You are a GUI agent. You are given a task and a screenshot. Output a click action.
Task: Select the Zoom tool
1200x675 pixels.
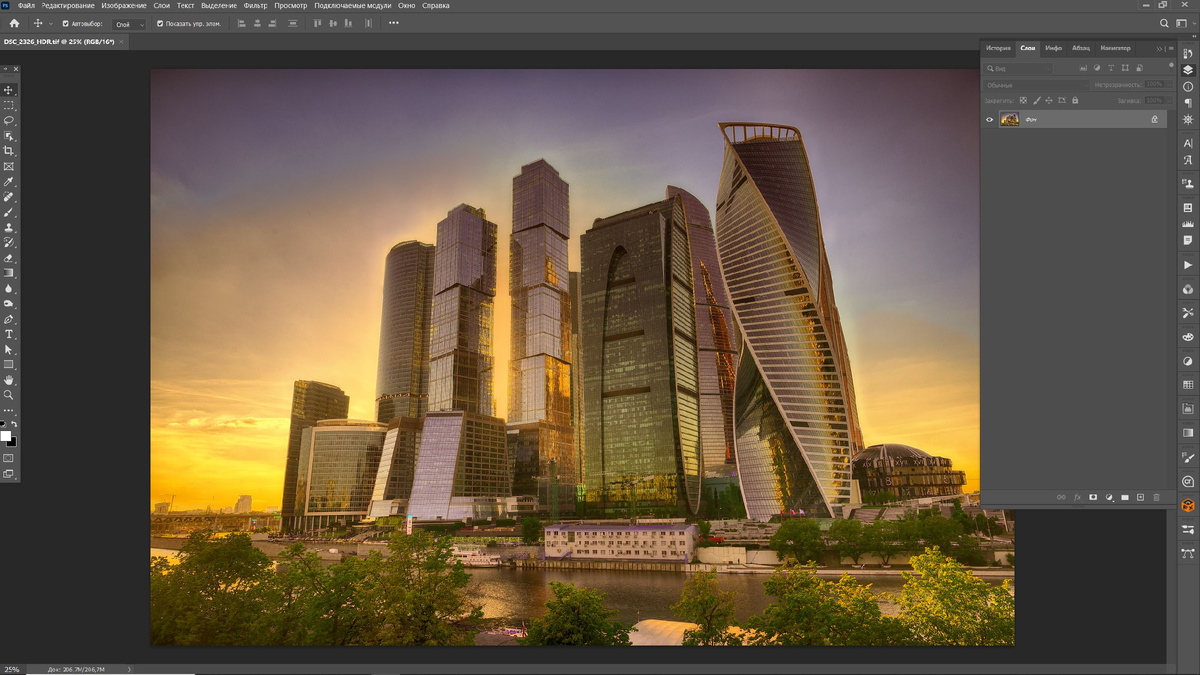click(x=10, y=395)
